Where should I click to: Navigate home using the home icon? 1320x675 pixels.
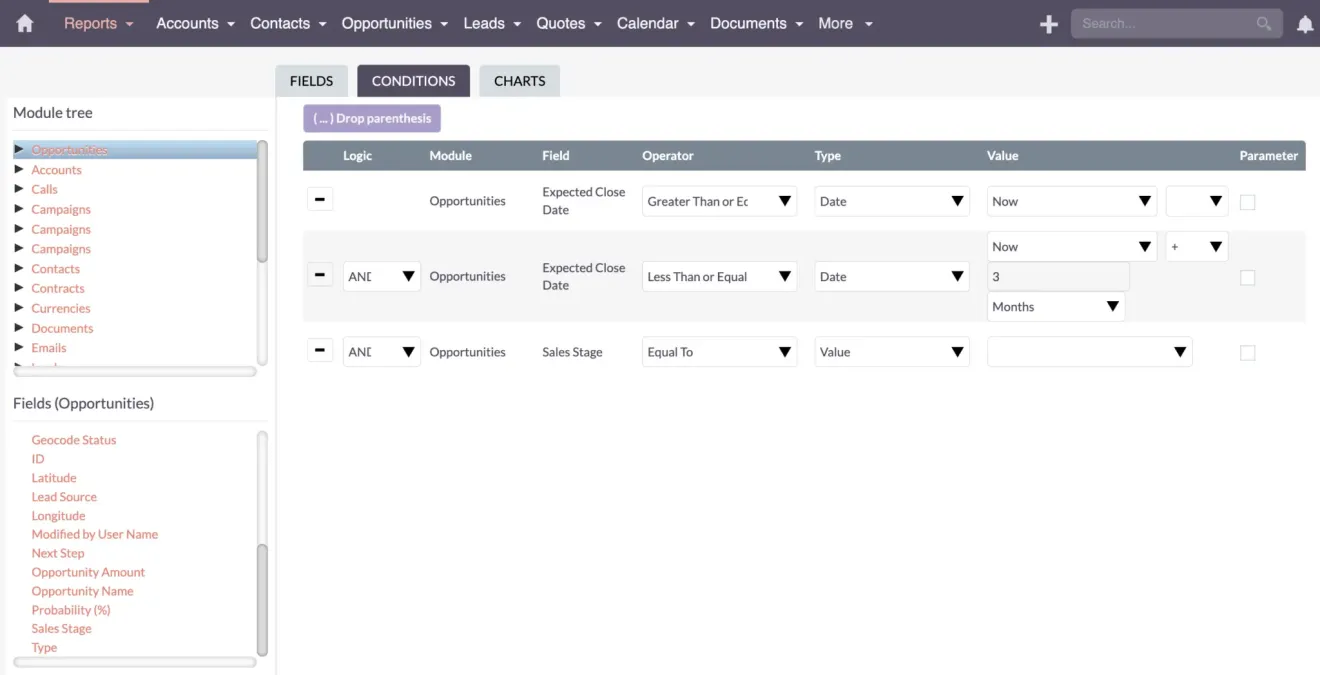coord(24,23)
